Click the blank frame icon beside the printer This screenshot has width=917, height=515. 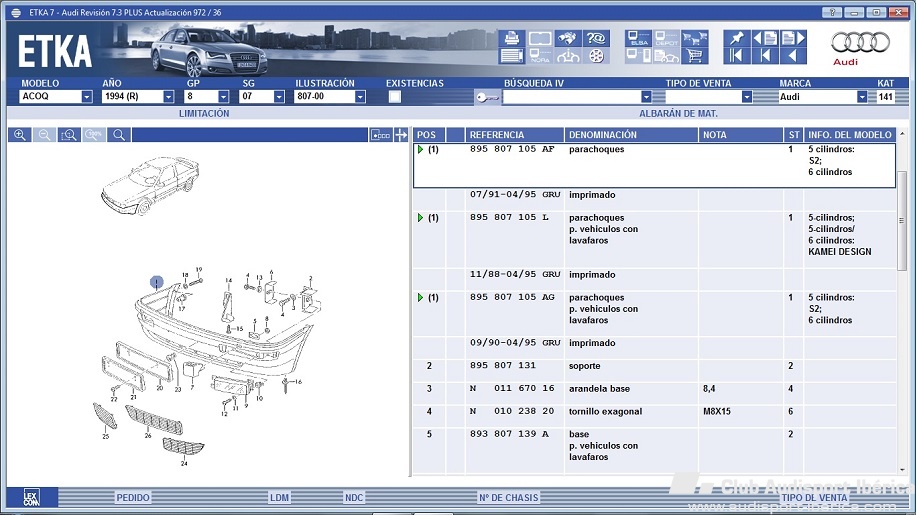tap(540, 38)
